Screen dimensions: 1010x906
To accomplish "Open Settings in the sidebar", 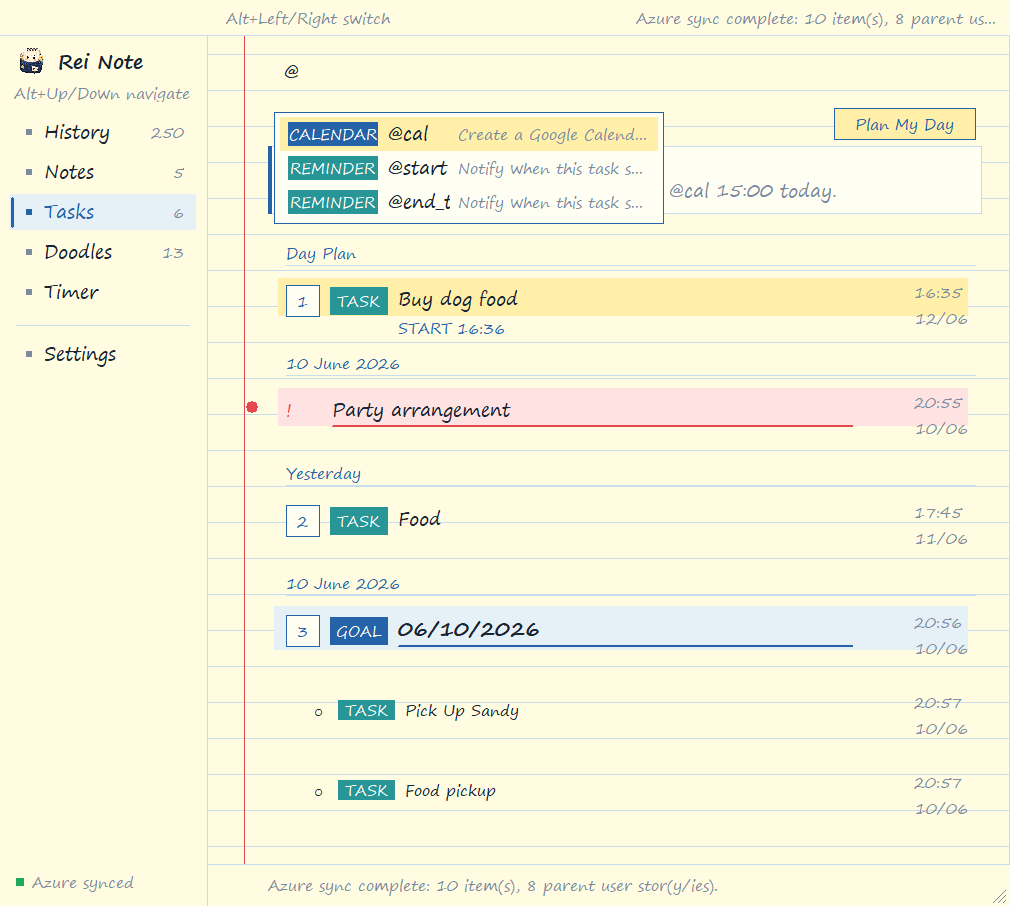I will tap(104, 354).
